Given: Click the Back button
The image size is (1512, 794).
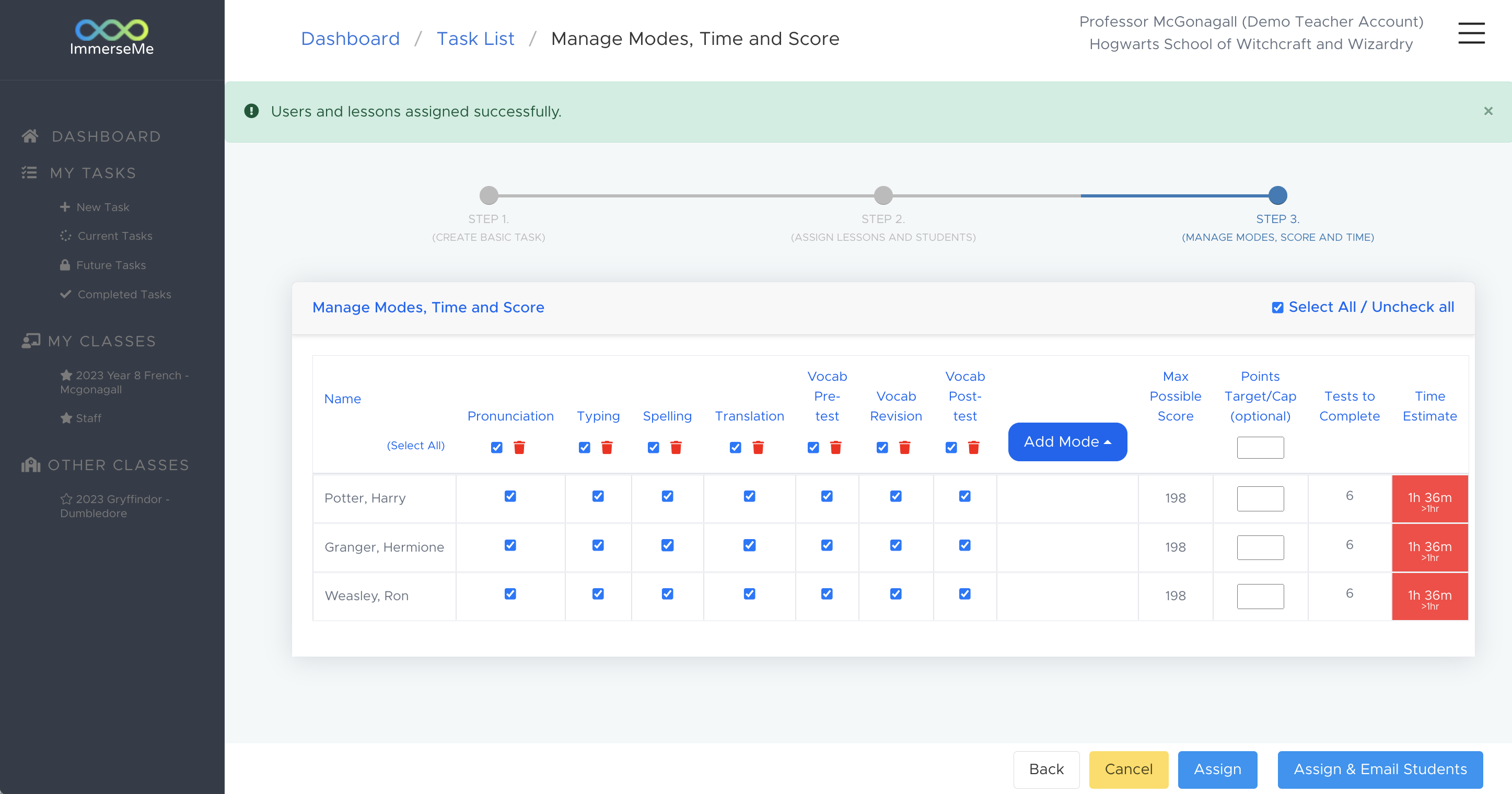Looking at the screenshot, I should [1046, 769].
